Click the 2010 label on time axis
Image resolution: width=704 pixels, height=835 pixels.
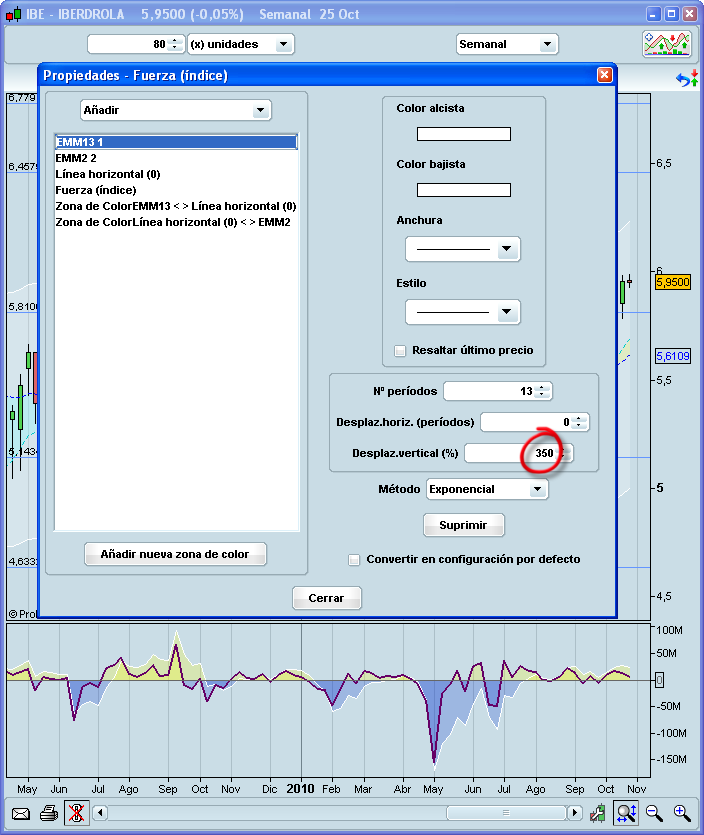[x=300, y=789]
